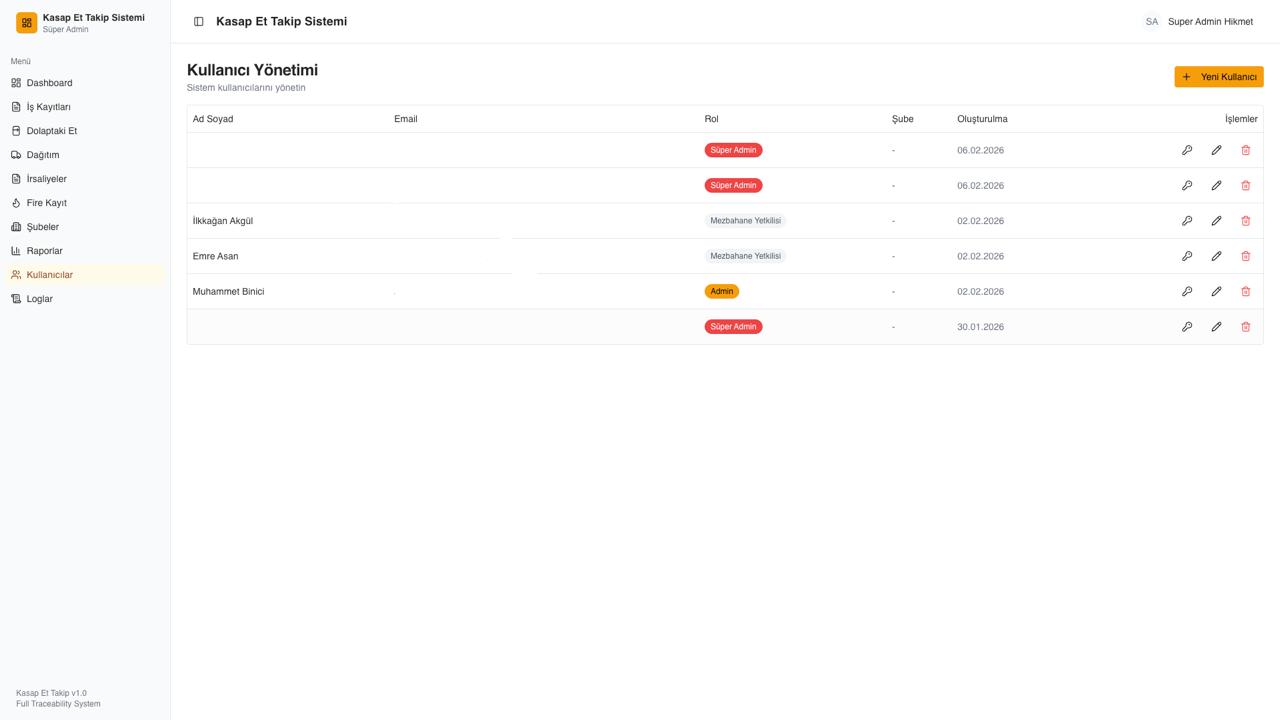Edit Emre Asan with pencil icon
The image size is (1280, 720).
click(1216, 256)
